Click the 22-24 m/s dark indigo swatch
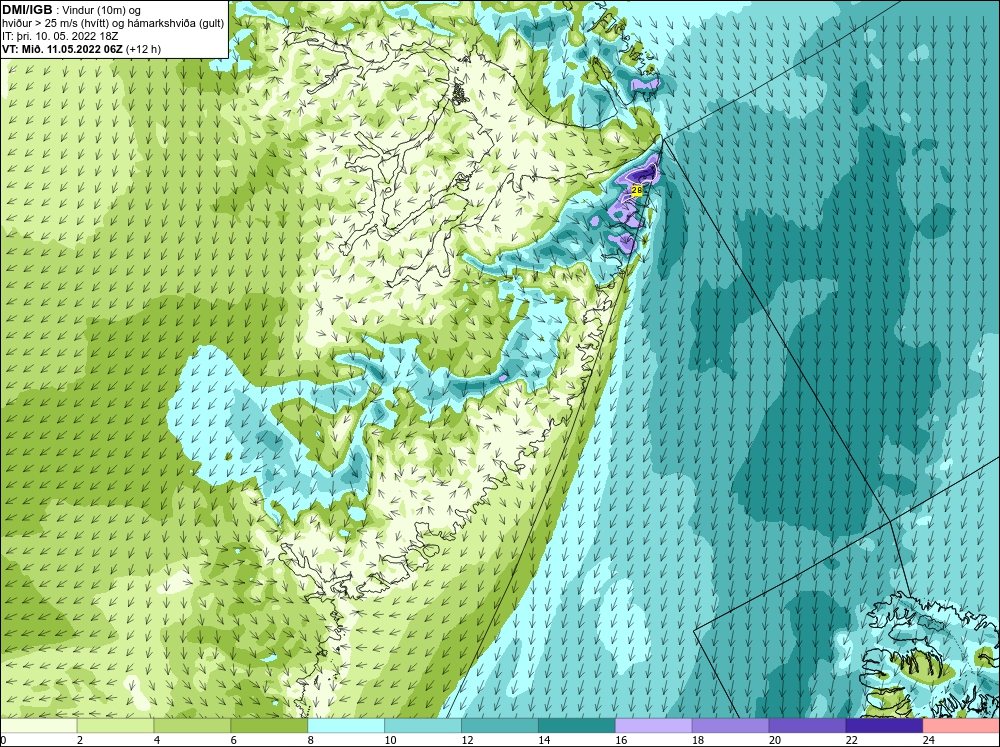The image size is (1000, 747). tap(884, 726)
